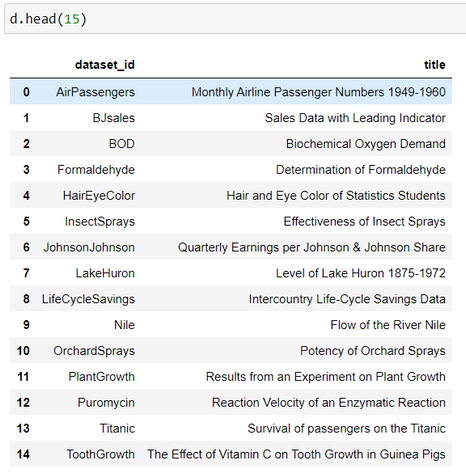The height and width of the screenshot is (473, 466).
Task: Select Survival of passengers on the Titanic
Action: coord(346,429)
